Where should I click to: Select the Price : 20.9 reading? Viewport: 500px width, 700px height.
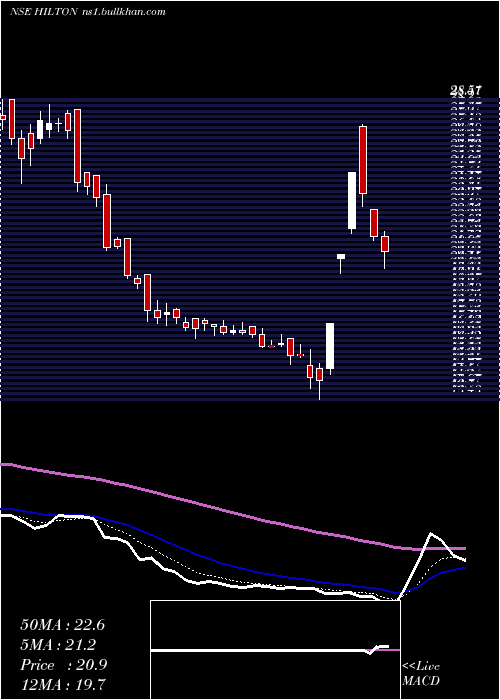point(63,665)
